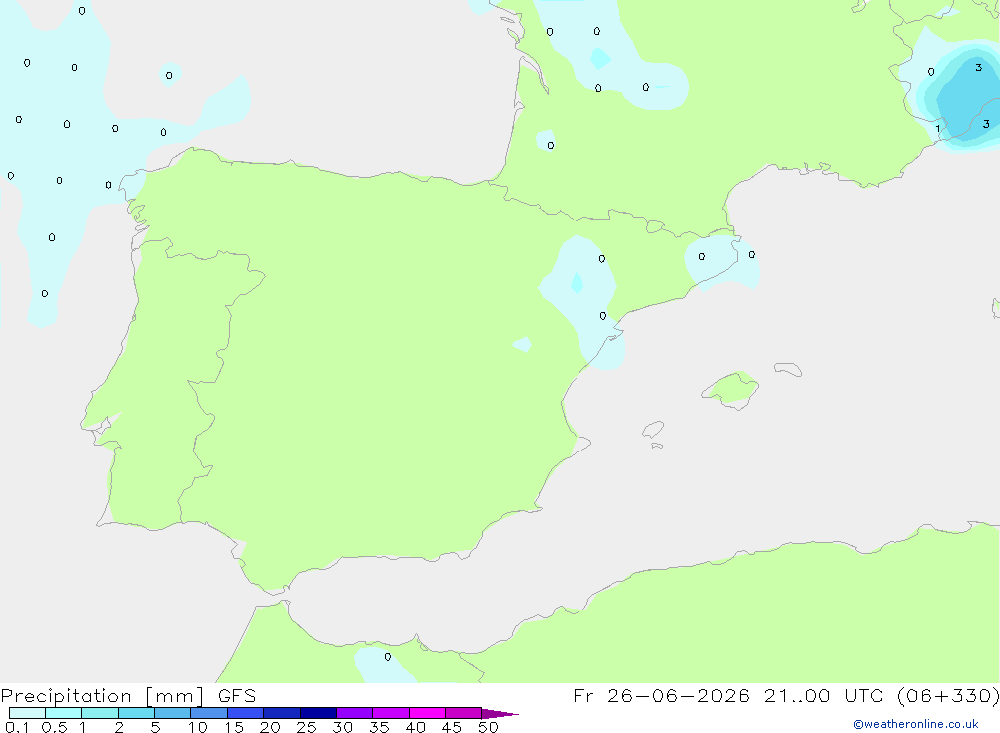The height and width of the screenshot is (733, 1000).
Task: Select the 30–35 mm purple legend swatch
Action: [355, 713]
